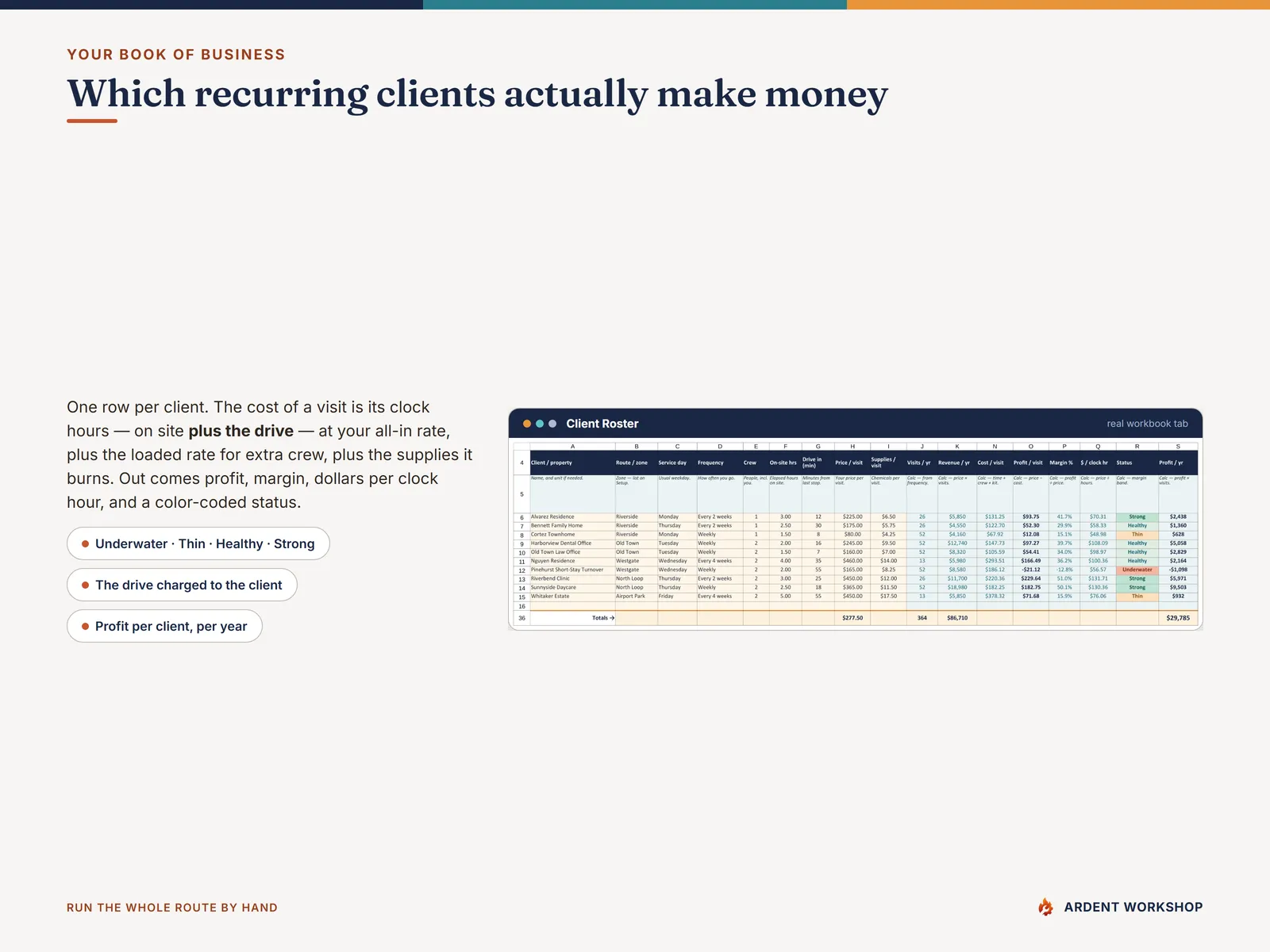Screen dimensions: 1270x952
Task: Click the 'Sunnyside Daycare' client cell
Action: coord(571,588)
